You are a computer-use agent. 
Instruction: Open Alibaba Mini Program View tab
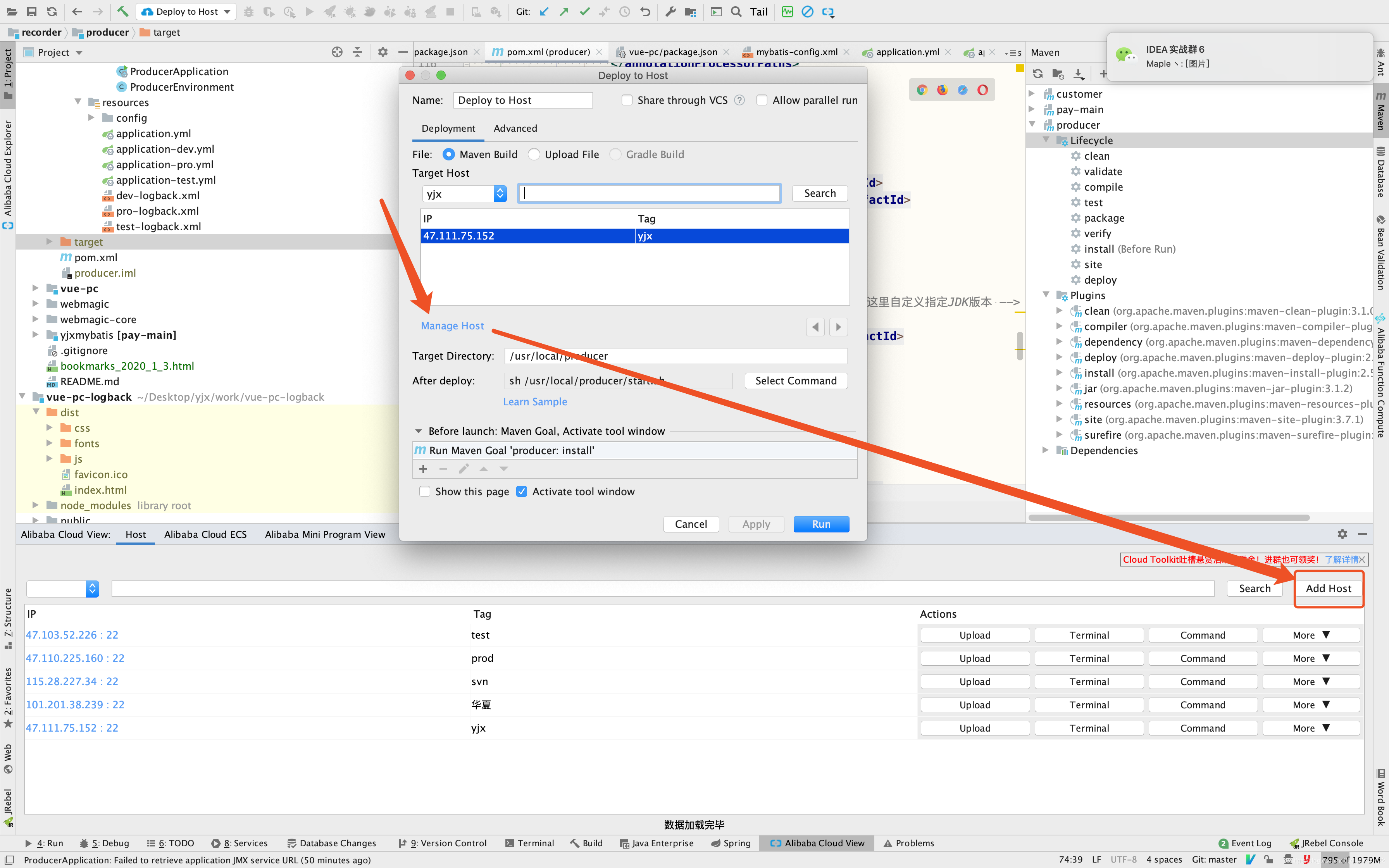325,534
